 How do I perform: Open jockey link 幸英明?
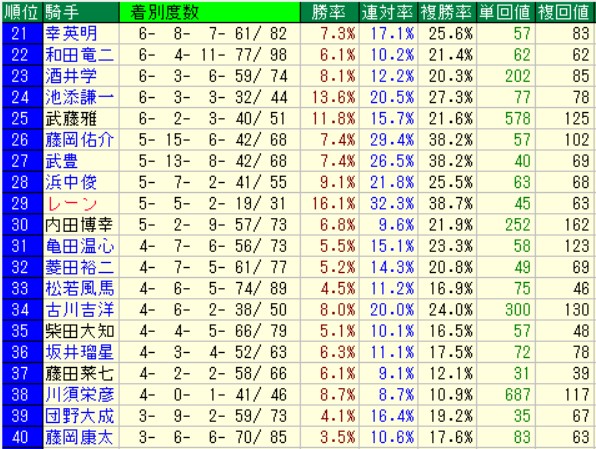pyautogui.click(x=71, y=34)
